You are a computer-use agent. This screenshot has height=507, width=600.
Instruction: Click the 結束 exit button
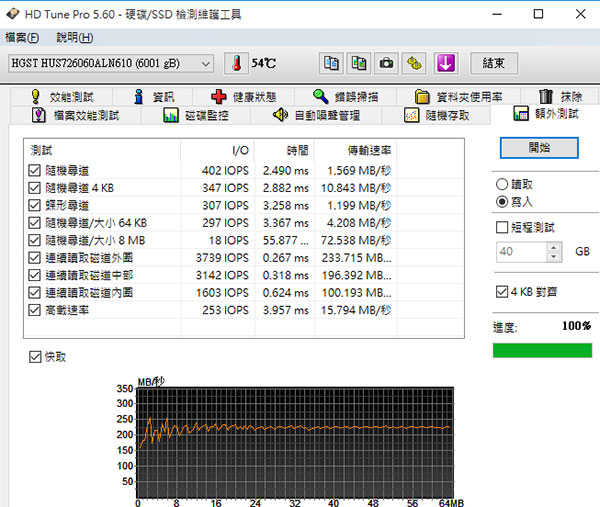click(x=493, y=63)
